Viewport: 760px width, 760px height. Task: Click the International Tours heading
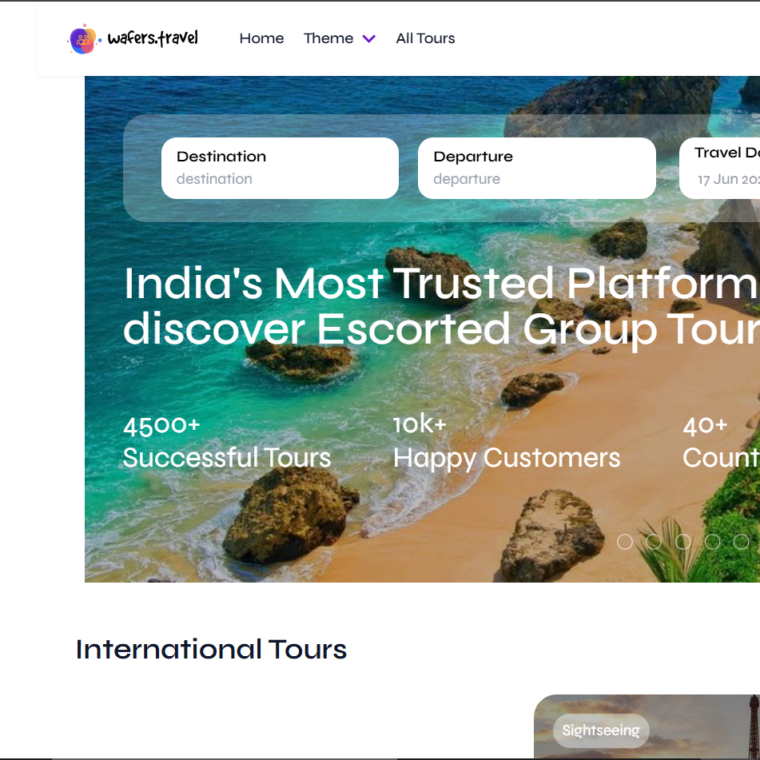tap(211, 649)
